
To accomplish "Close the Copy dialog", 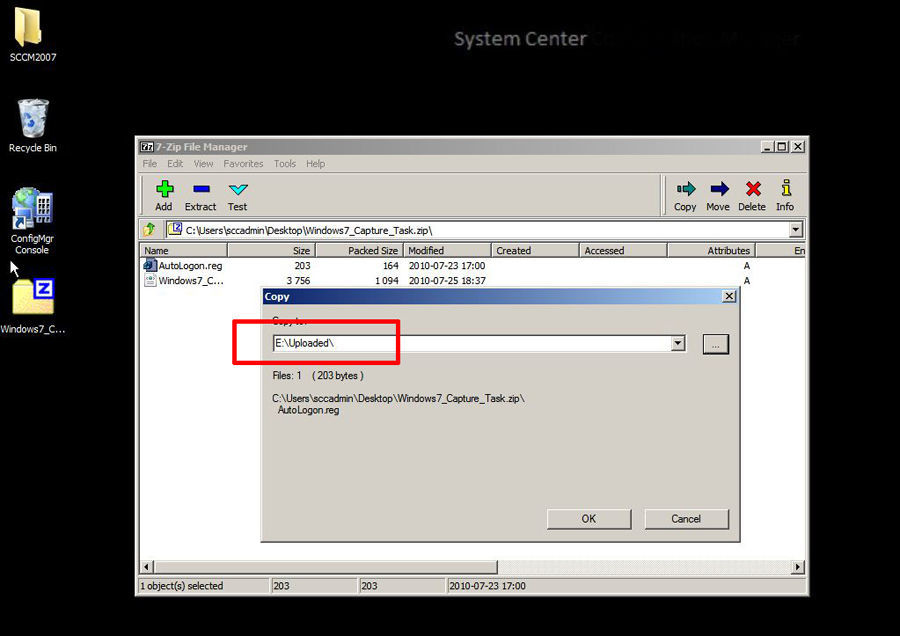I will pyautogui.click(x=729, y=296).
